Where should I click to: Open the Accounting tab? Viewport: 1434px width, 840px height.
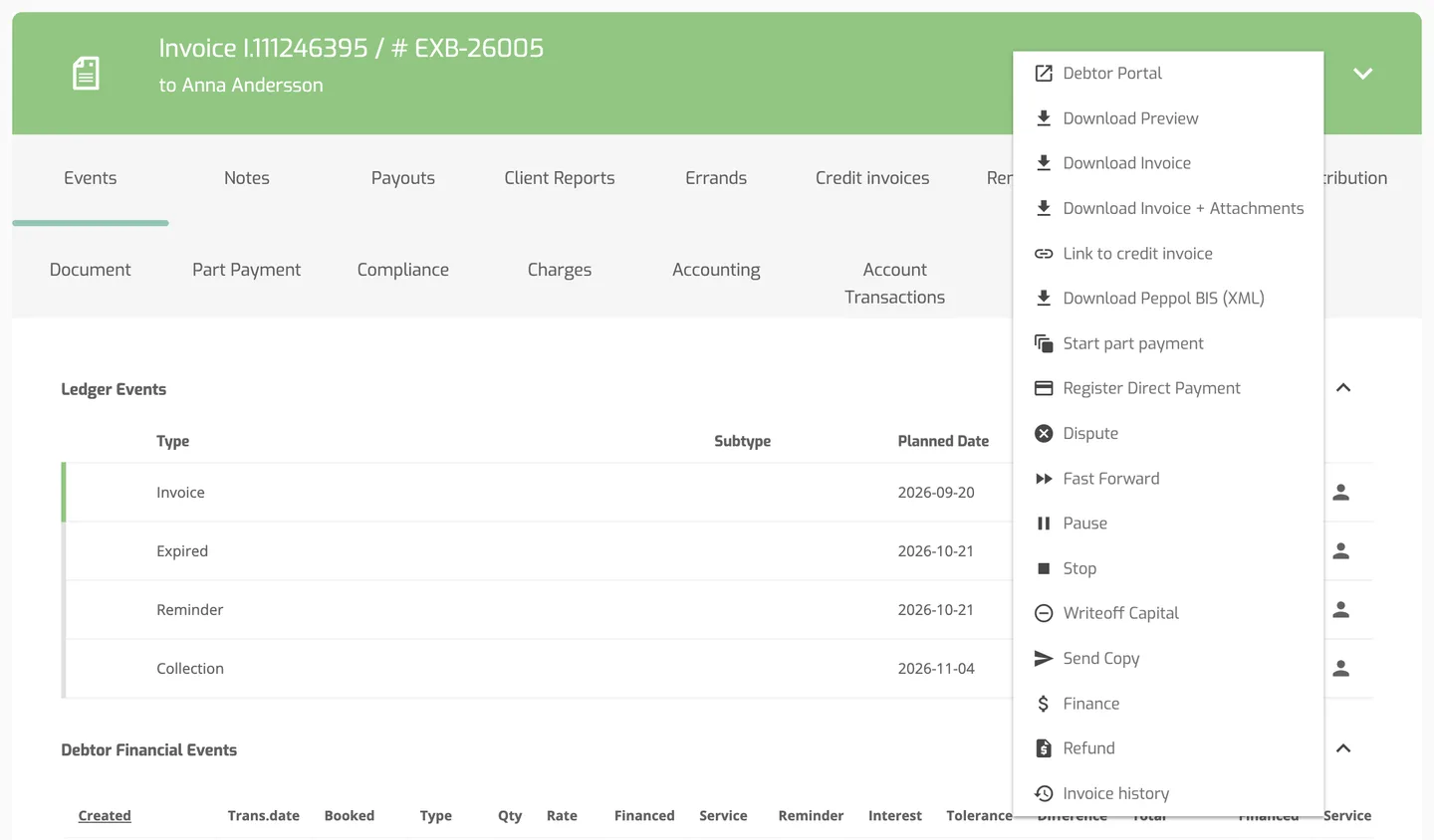click(716, 270)
